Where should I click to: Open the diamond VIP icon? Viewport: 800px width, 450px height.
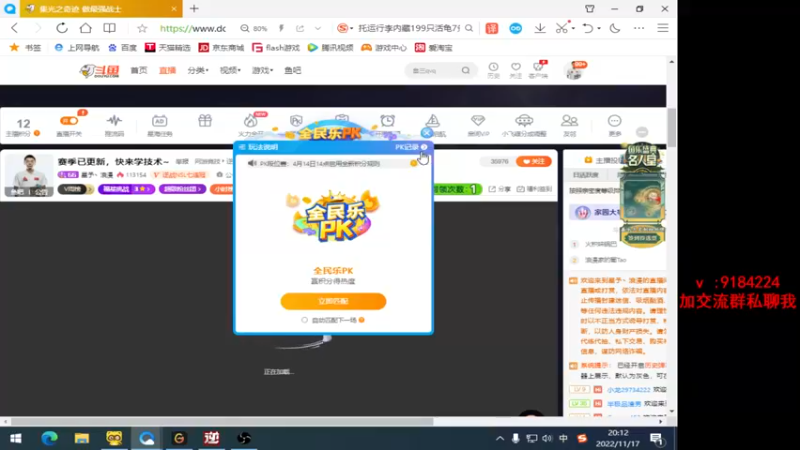pyautogui.click(x=478, y=125)
